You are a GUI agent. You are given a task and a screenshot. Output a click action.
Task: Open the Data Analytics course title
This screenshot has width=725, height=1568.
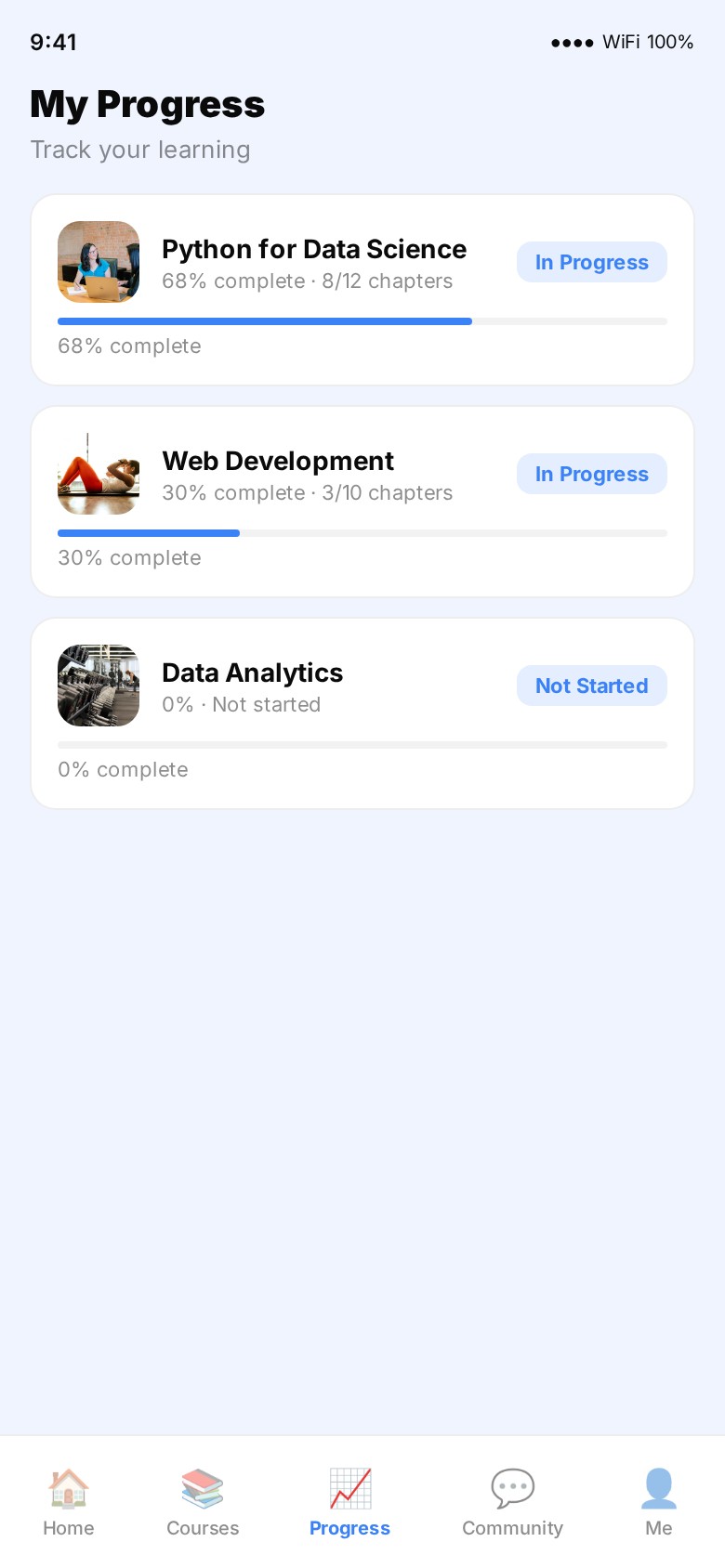[x=253, y=673]
